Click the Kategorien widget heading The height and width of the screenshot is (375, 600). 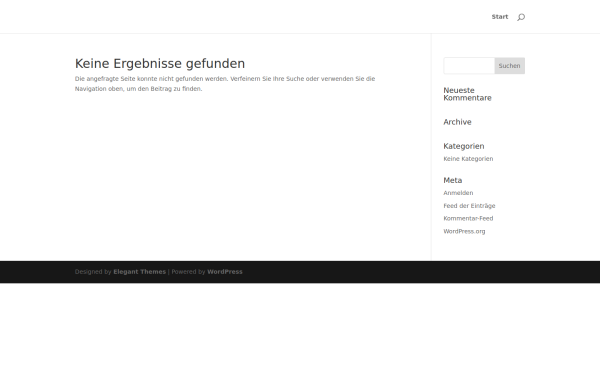(464, 146)
